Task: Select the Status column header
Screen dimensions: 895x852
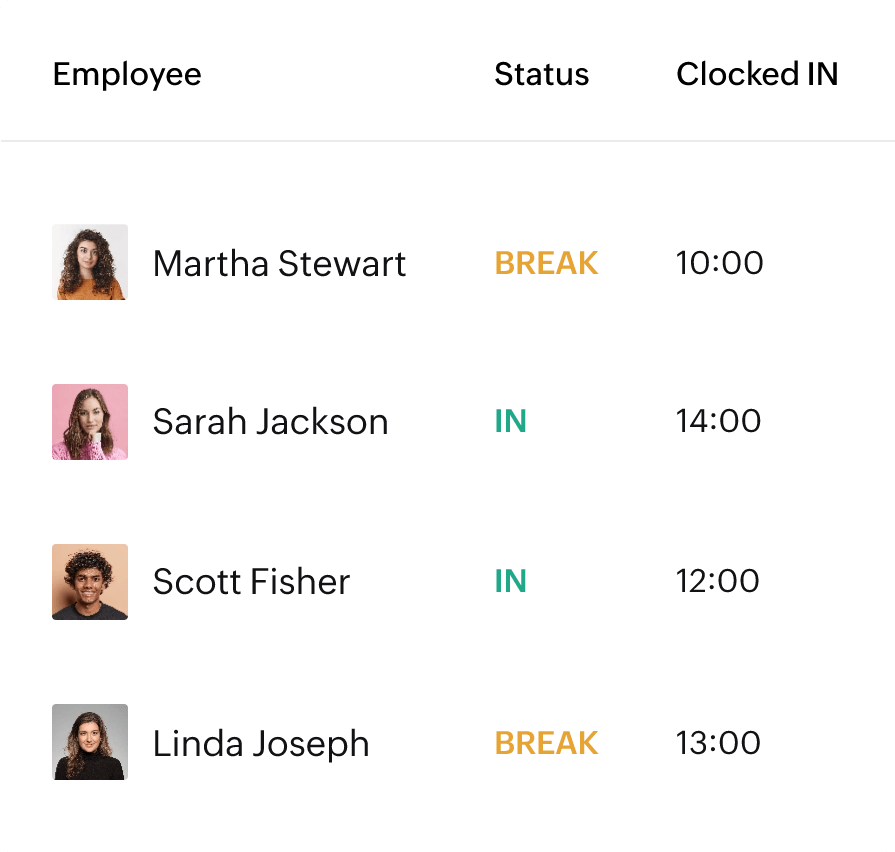Action: [x=542, y=74]
